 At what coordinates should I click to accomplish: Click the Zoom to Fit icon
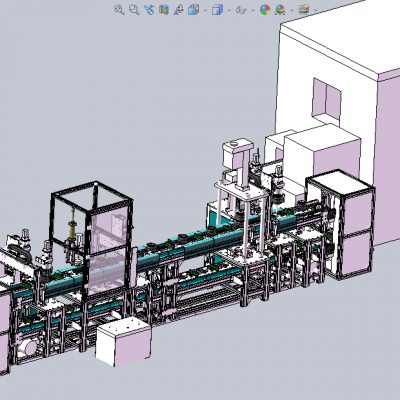point(119,10)
